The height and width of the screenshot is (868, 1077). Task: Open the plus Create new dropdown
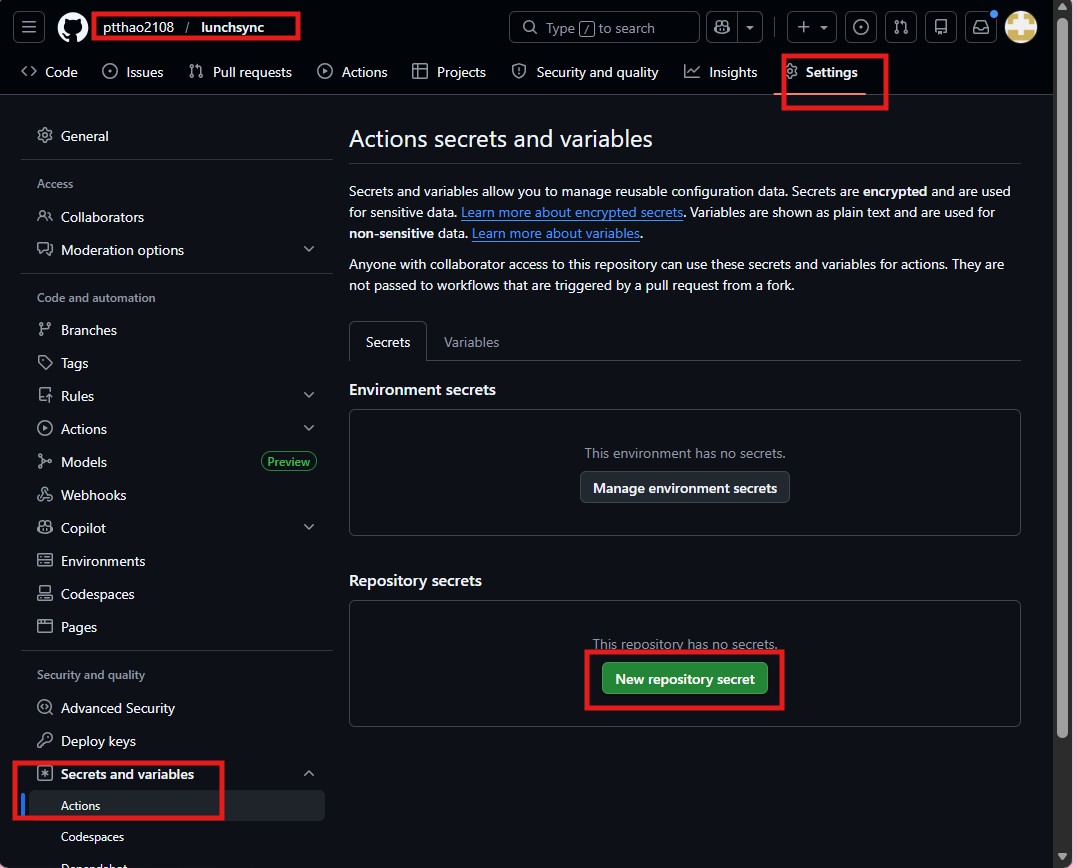811,28
